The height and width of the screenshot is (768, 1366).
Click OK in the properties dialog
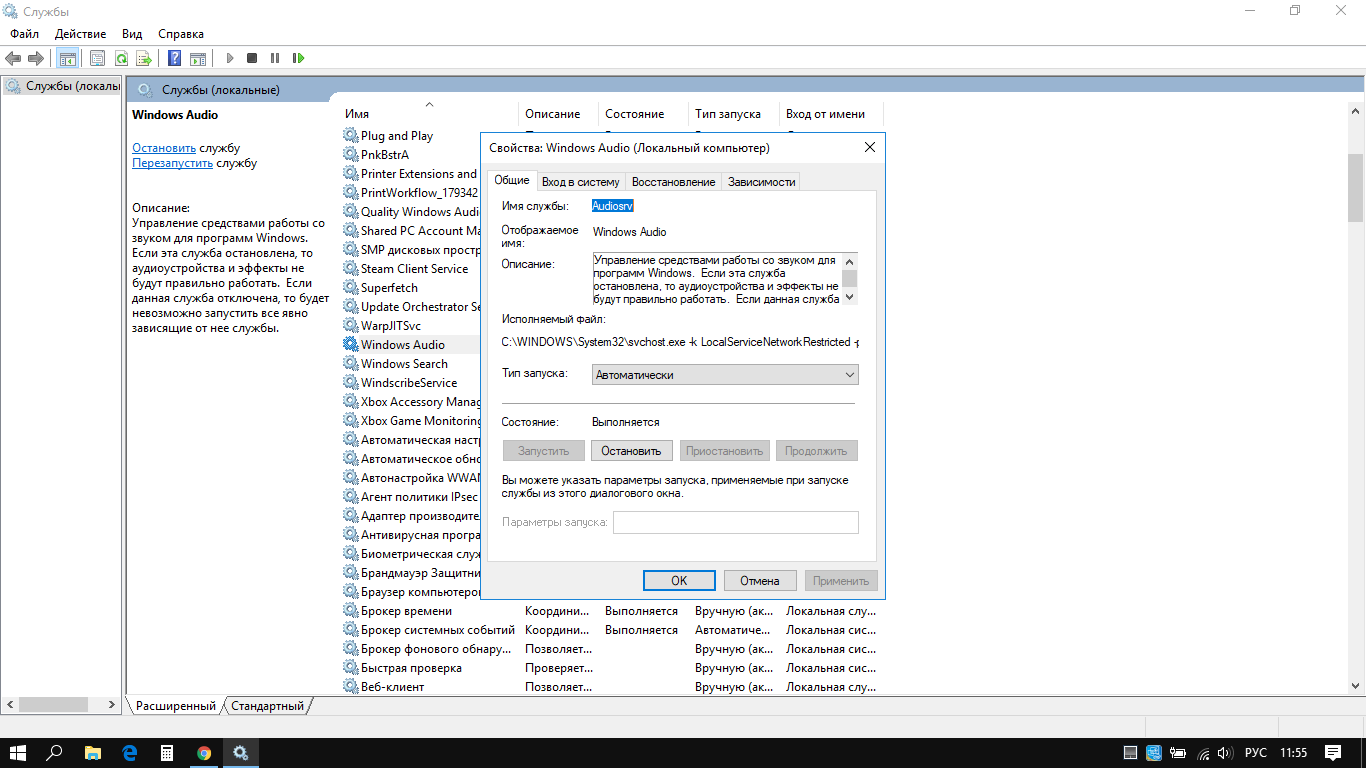click(x=679, y=580)
